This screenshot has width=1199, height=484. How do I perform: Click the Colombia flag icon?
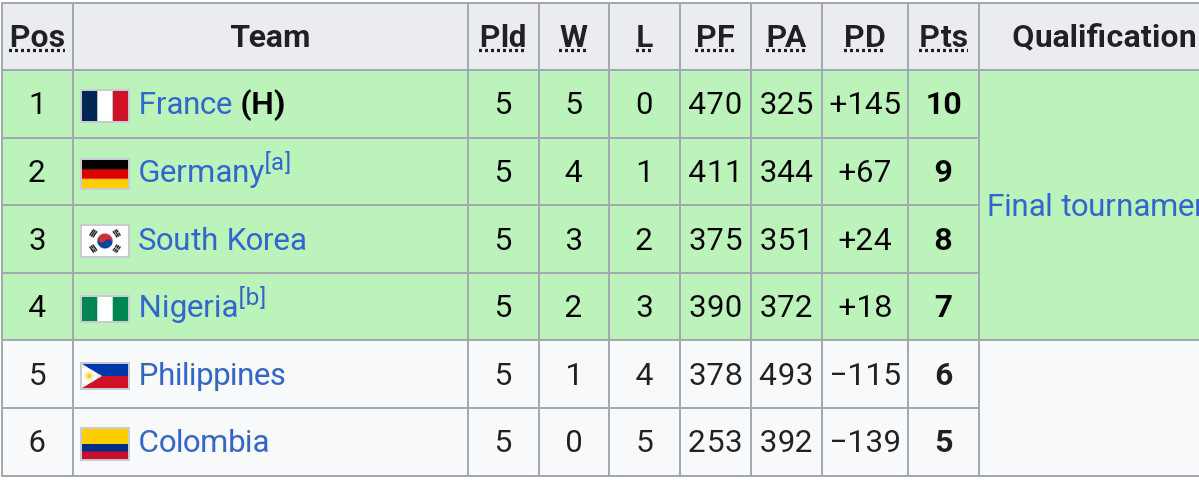(105, 442)
